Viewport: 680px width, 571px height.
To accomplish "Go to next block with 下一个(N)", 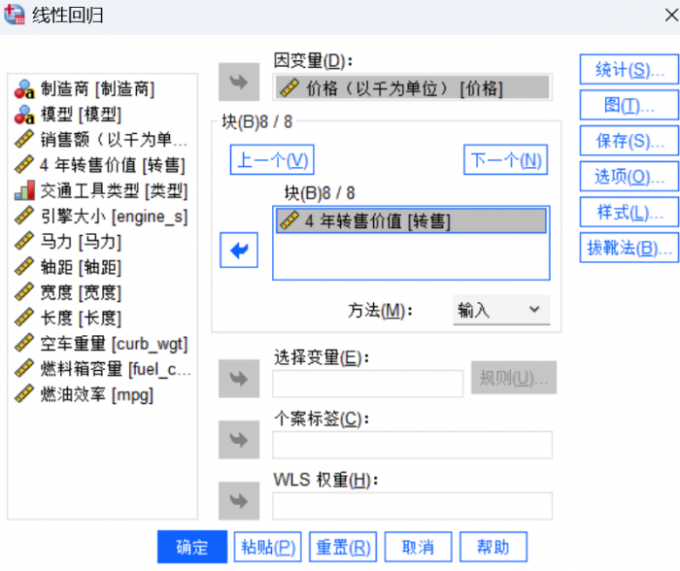I will 506,160.
